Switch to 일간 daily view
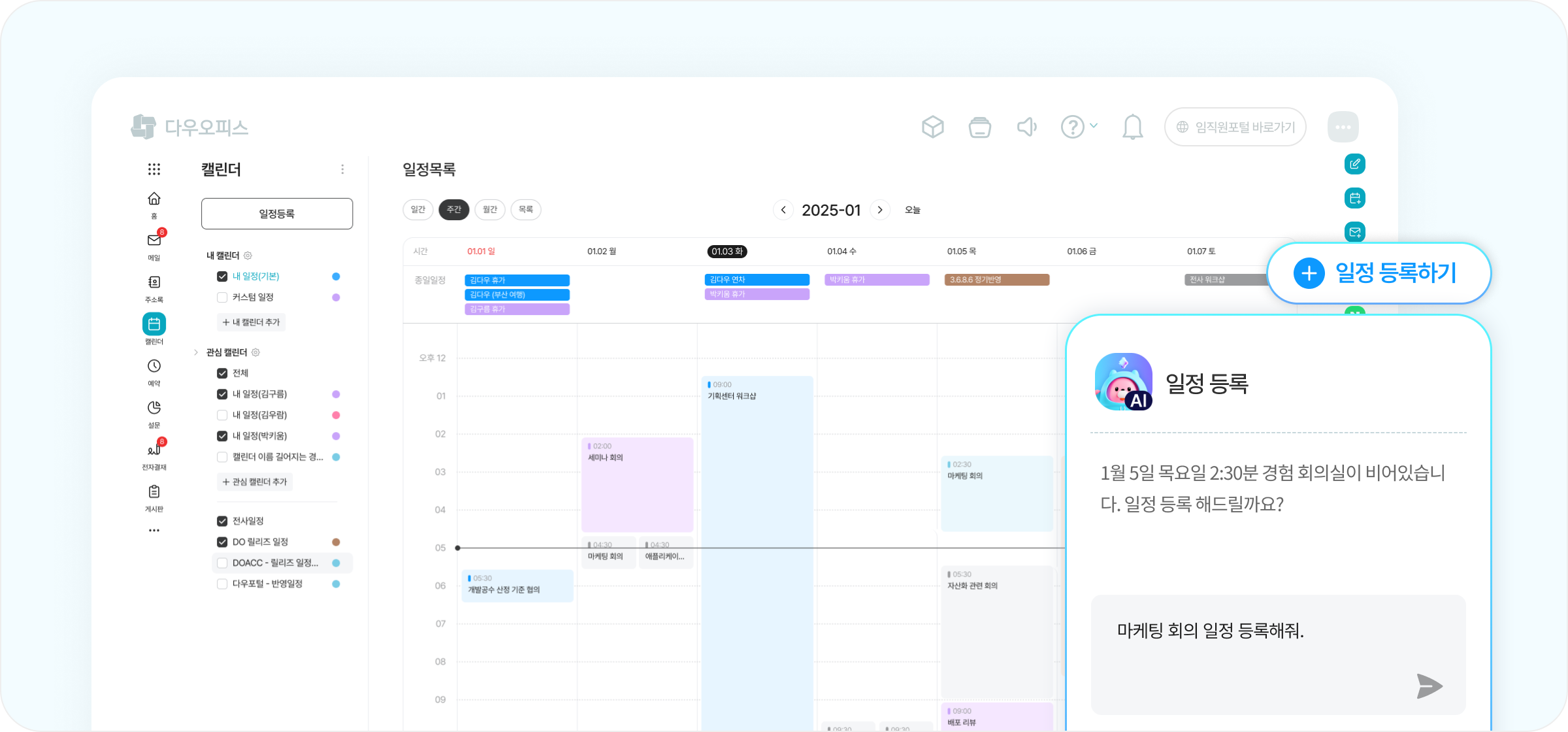 tap(418, 210)
